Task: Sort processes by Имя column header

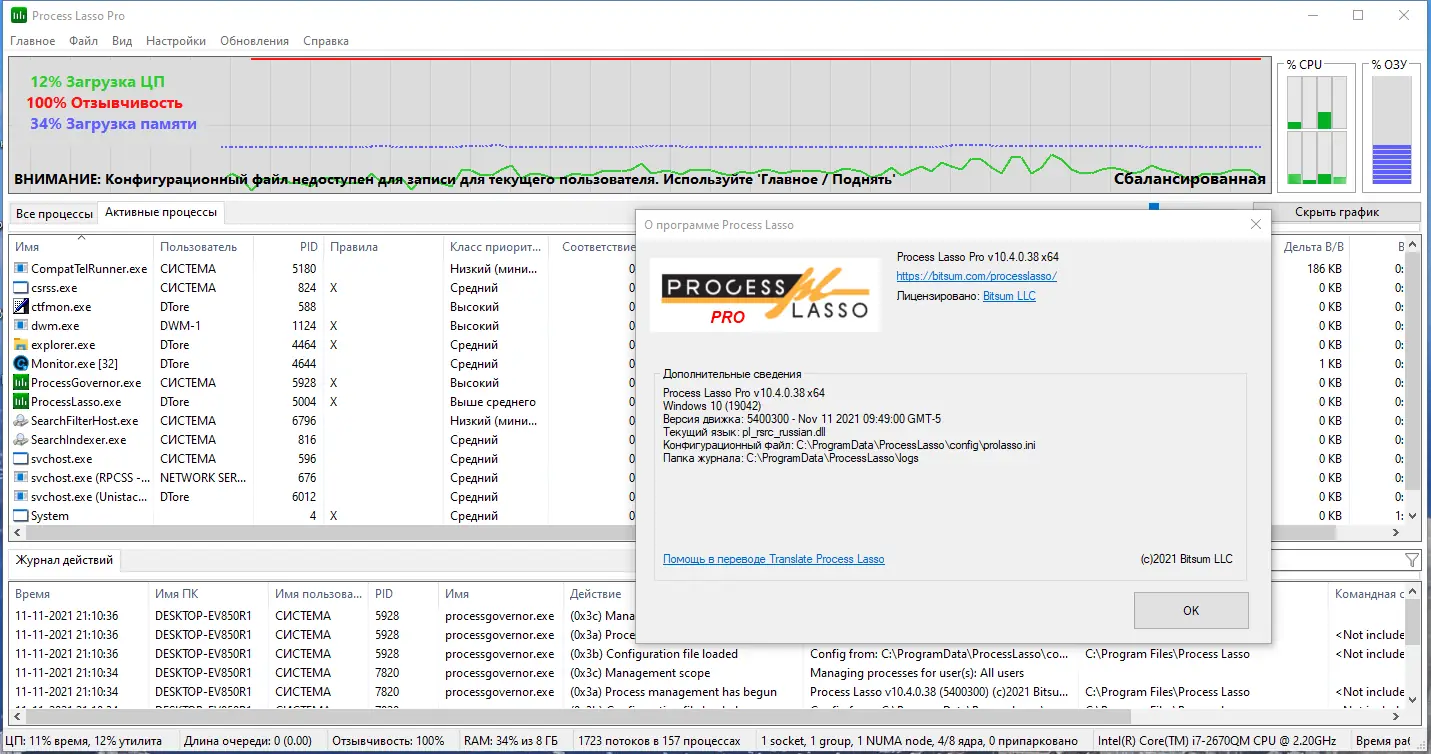Action: [80, 246]
